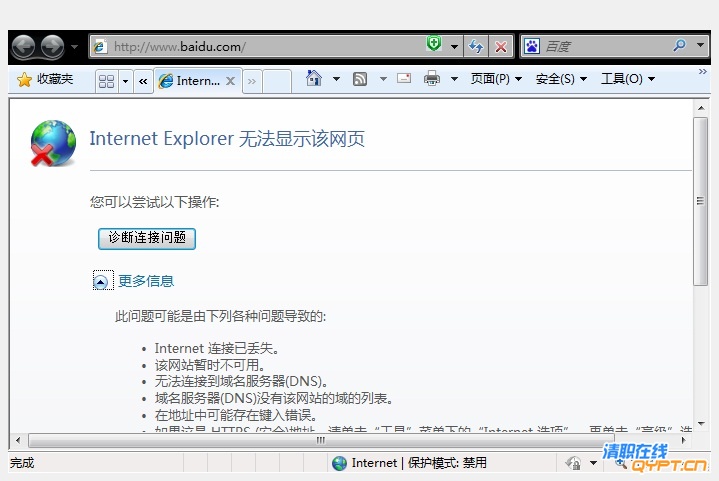The width and height of the screenshot is (719, 481).
Task: Click the vertical scrollbar up arrow
Action: point(701,108)
